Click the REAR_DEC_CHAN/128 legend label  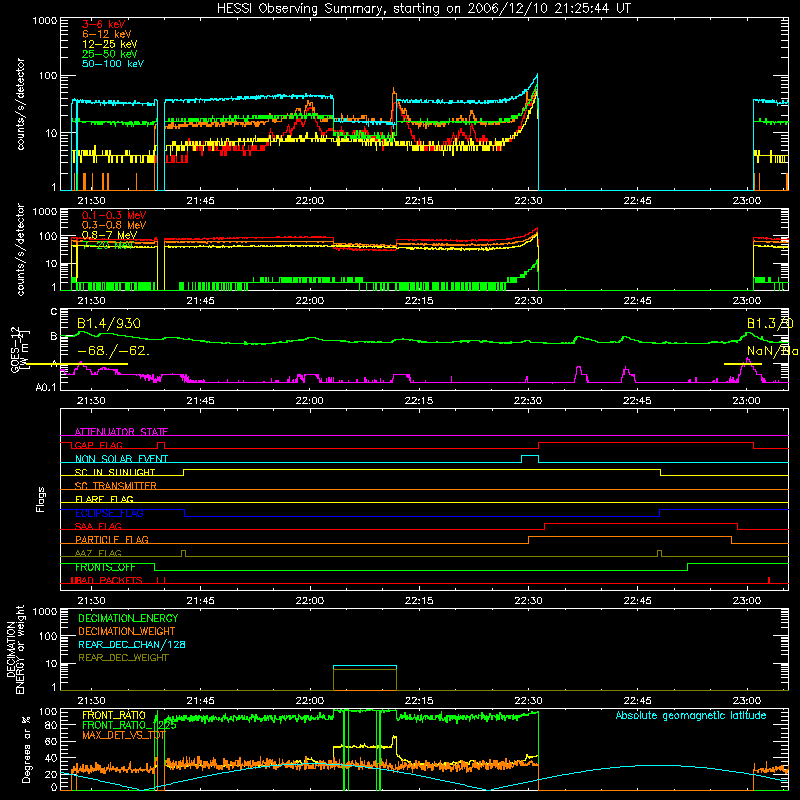[132, 645]
